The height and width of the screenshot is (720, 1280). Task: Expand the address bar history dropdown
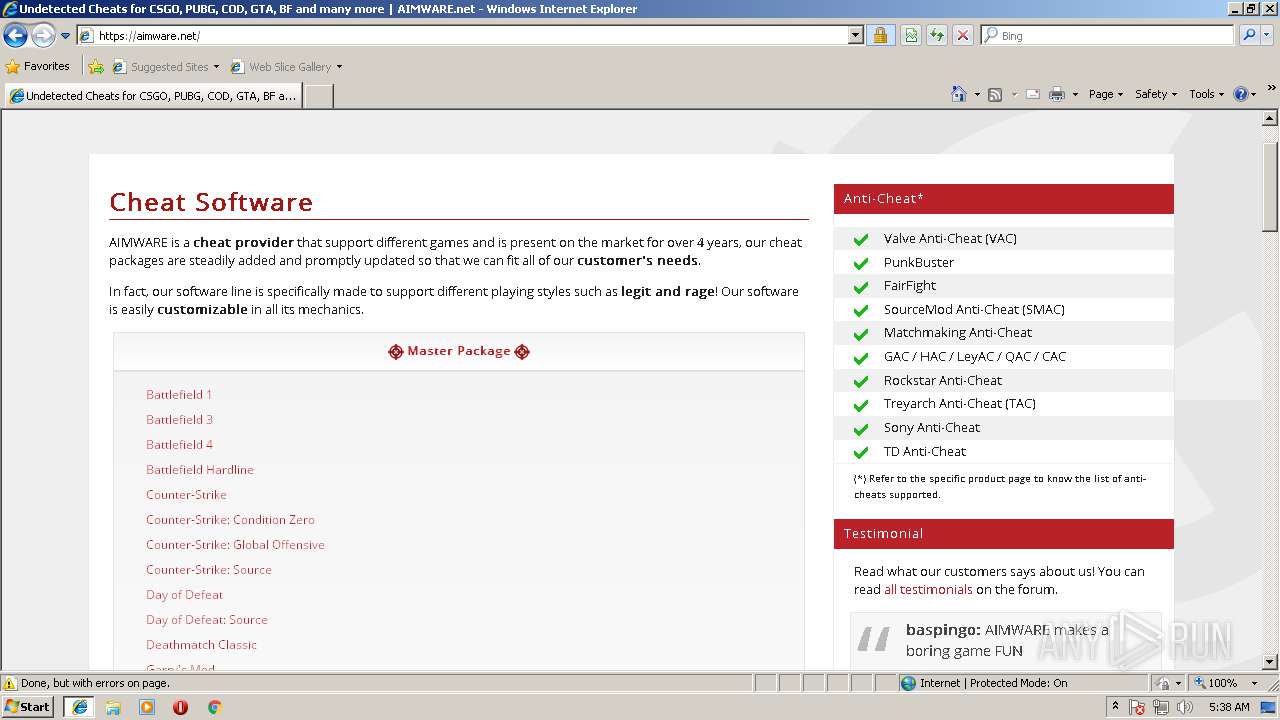tap(855, 35)
